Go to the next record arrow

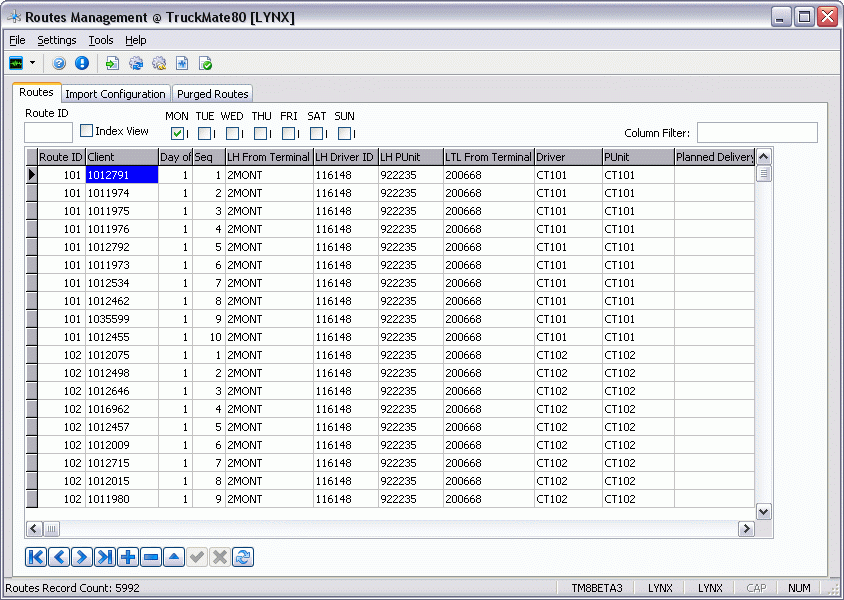(82, 557)
